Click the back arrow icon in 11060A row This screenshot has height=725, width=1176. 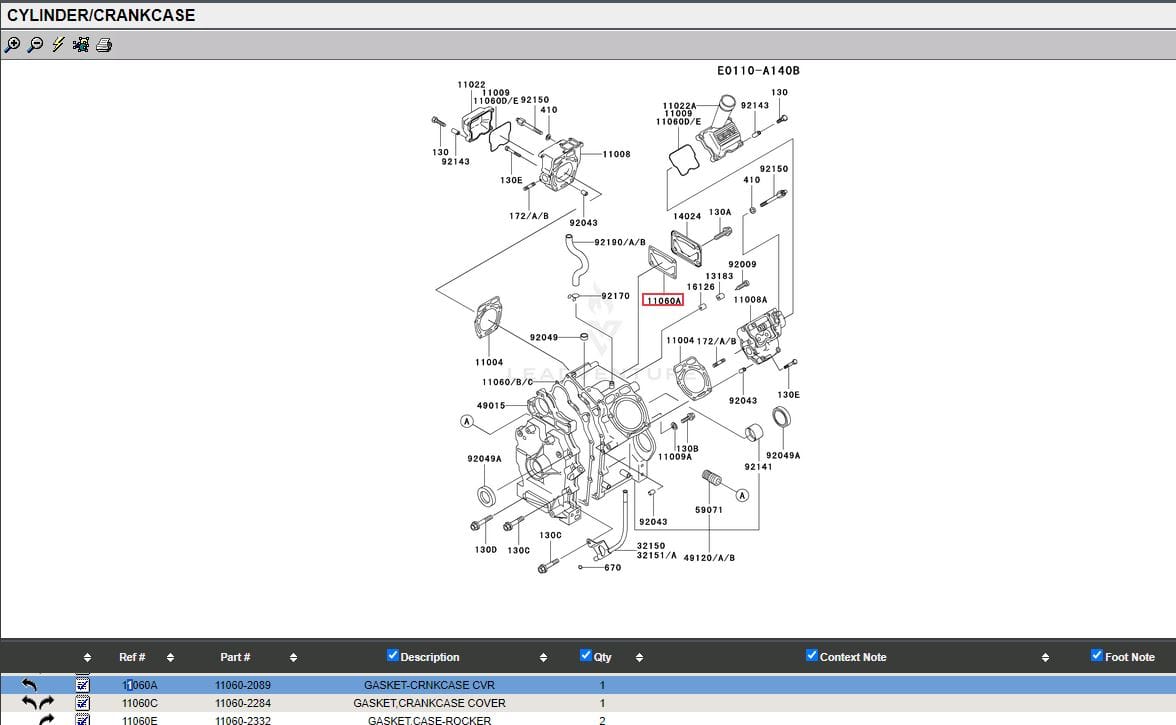click(29, 685)
